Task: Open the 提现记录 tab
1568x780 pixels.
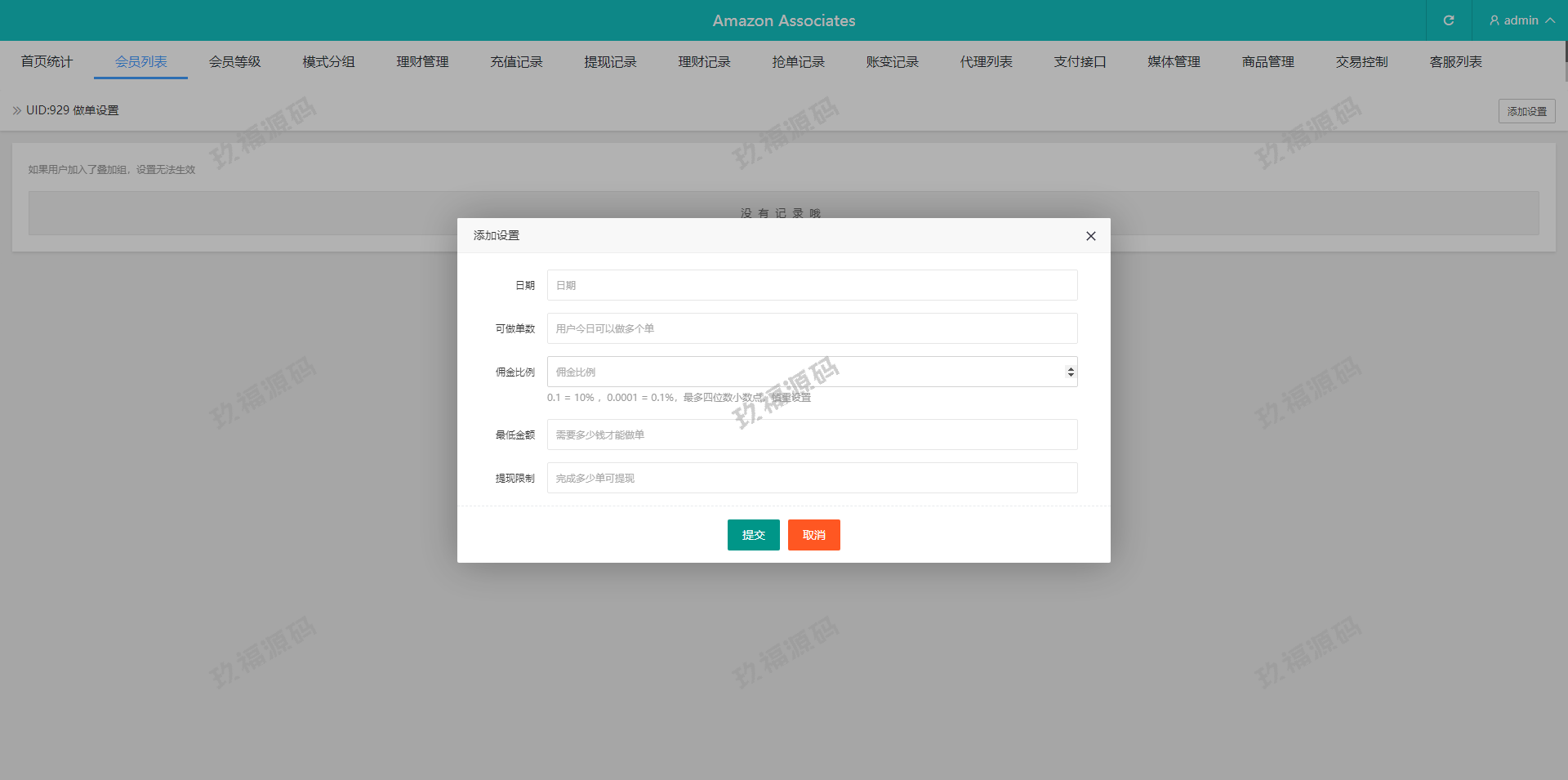Action: (x=610, y=62)
